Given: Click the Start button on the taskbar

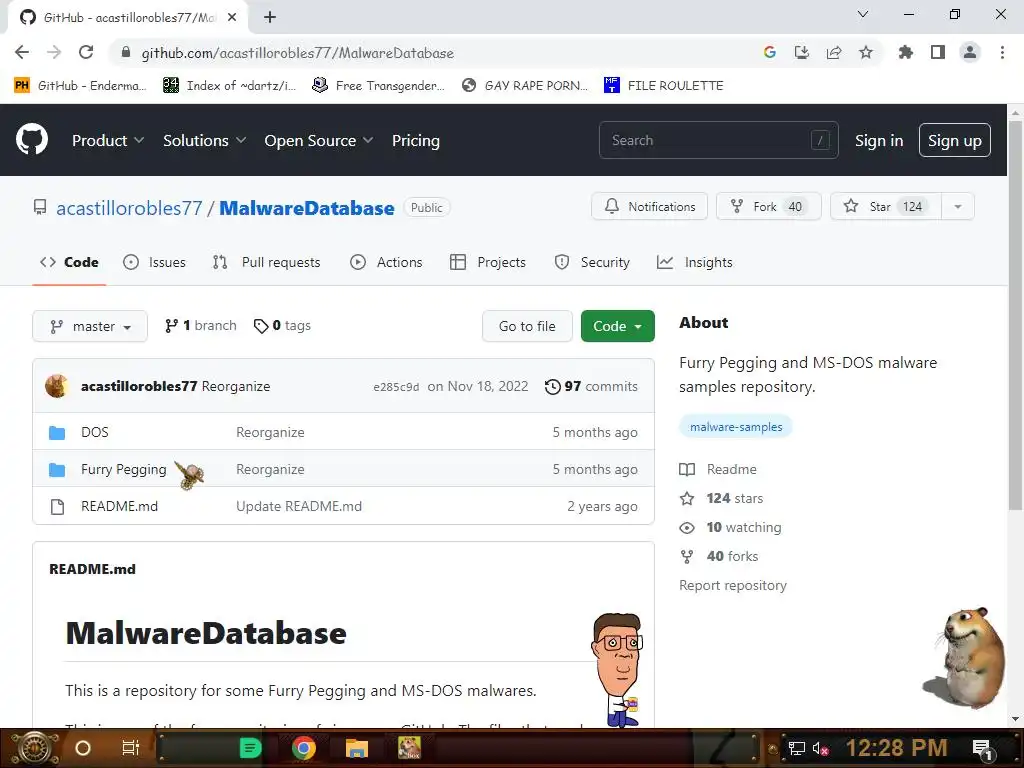Looking at the screenshot, I should click(x=35, y=748).
